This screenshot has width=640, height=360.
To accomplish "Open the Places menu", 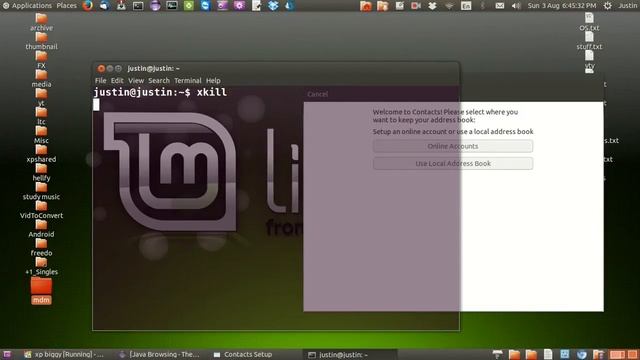I will pos(67,6).
